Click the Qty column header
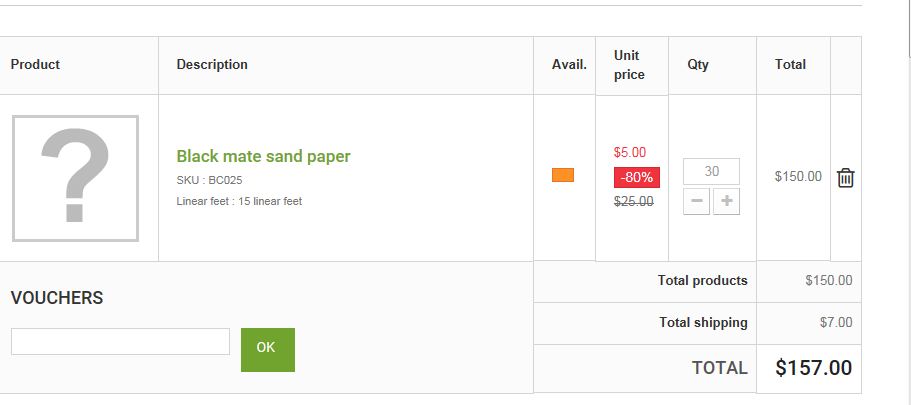The width and height of the screenshot is (911, 405). (x=698, y=64)
